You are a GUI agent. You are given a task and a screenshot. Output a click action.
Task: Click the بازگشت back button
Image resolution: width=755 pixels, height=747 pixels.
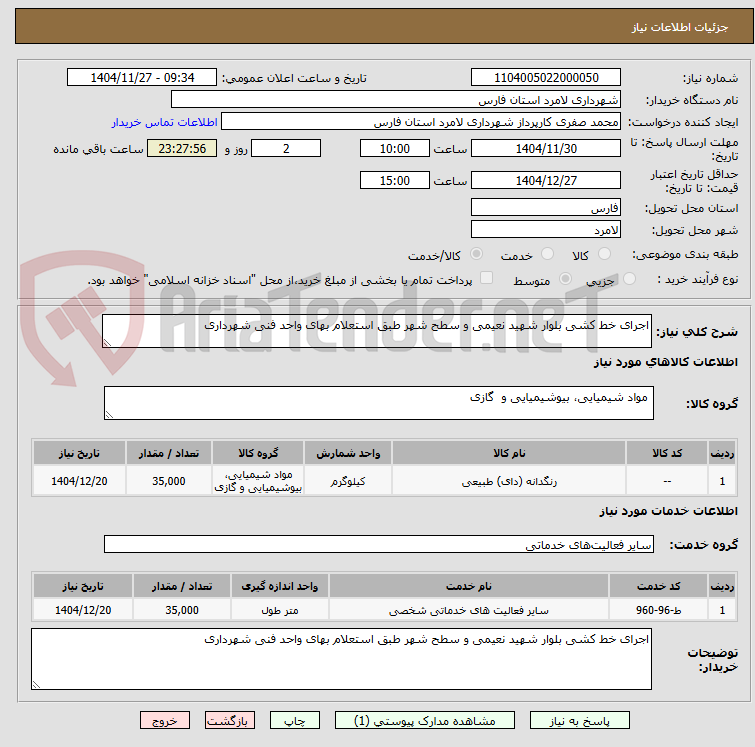click(229, 721)
